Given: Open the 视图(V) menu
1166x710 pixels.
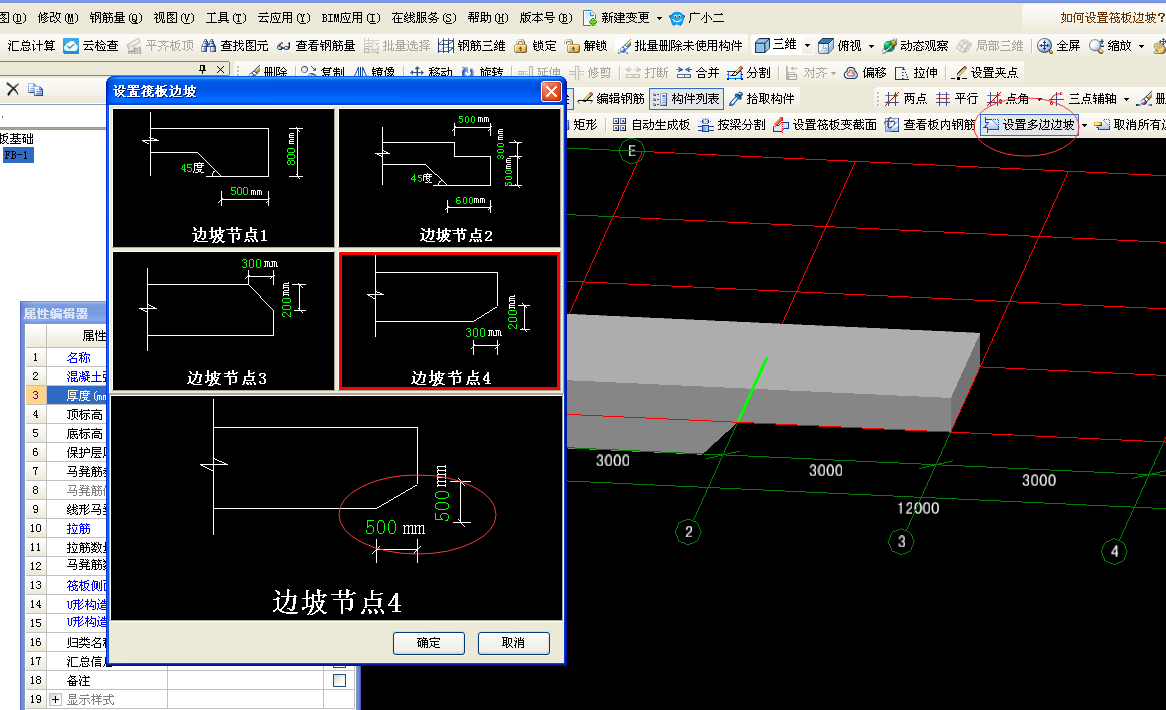Looking at the screenshot, I should 173,18.
